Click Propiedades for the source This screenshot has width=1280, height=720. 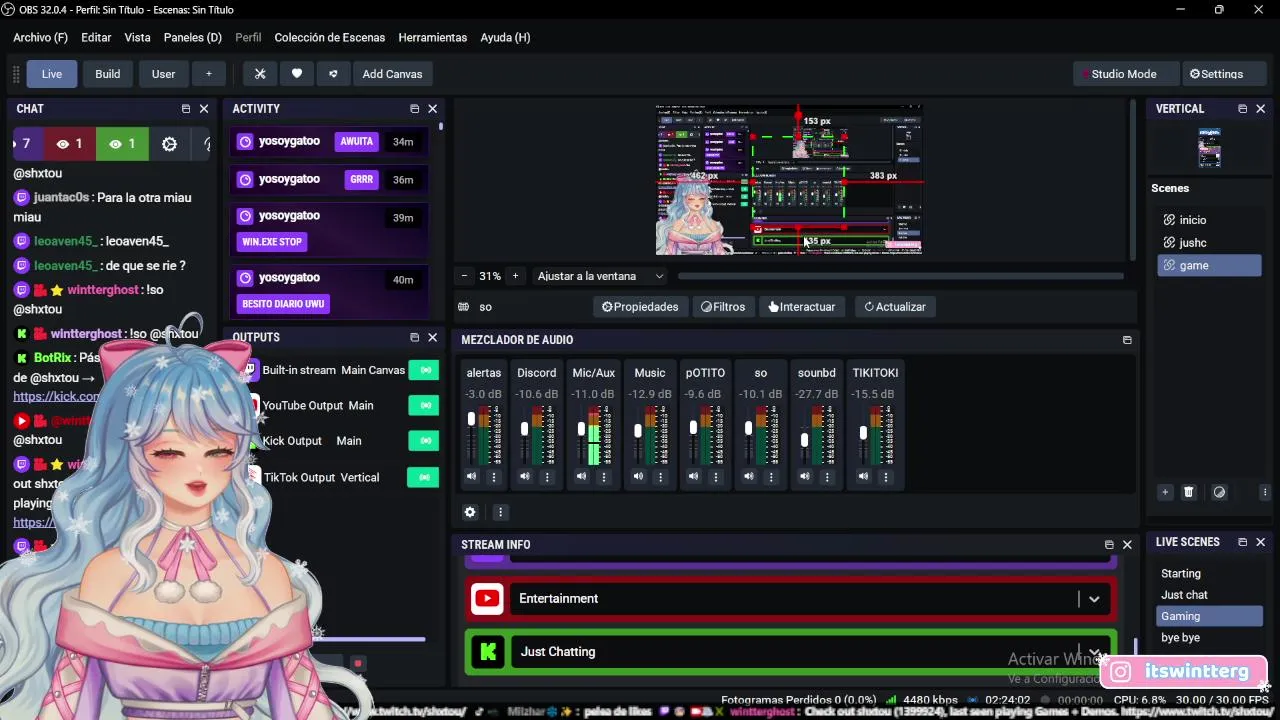640,307
